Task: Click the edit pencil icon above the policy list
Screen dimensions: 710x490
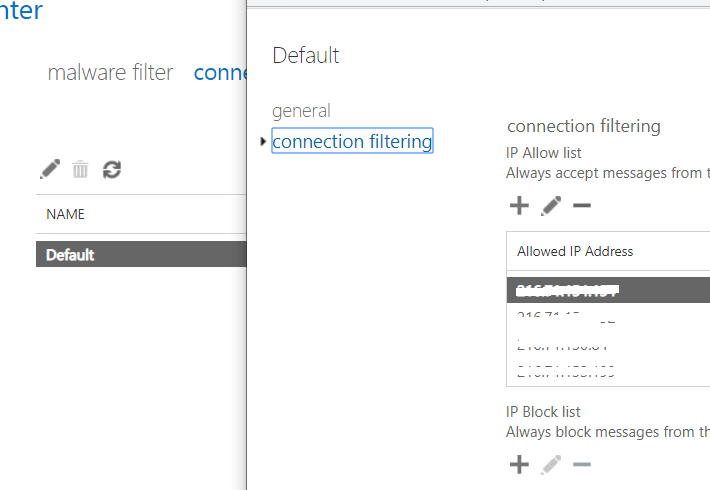Action: pyautogui.click(x=50, y=169)
